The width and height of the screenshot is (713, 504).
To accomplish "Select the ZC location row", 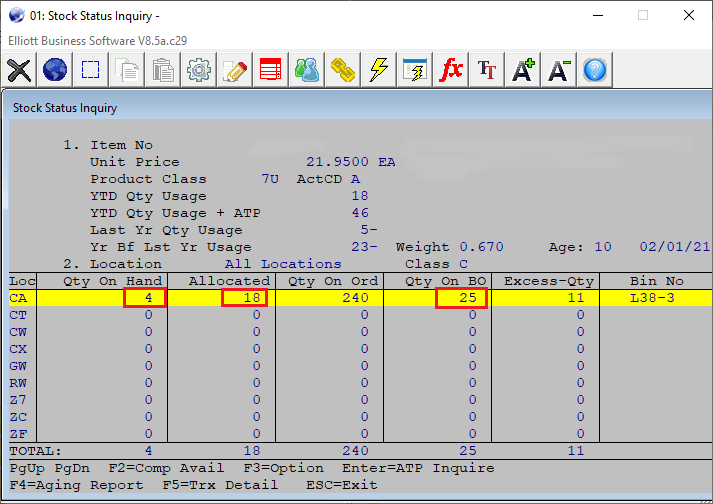I will 360,417.
